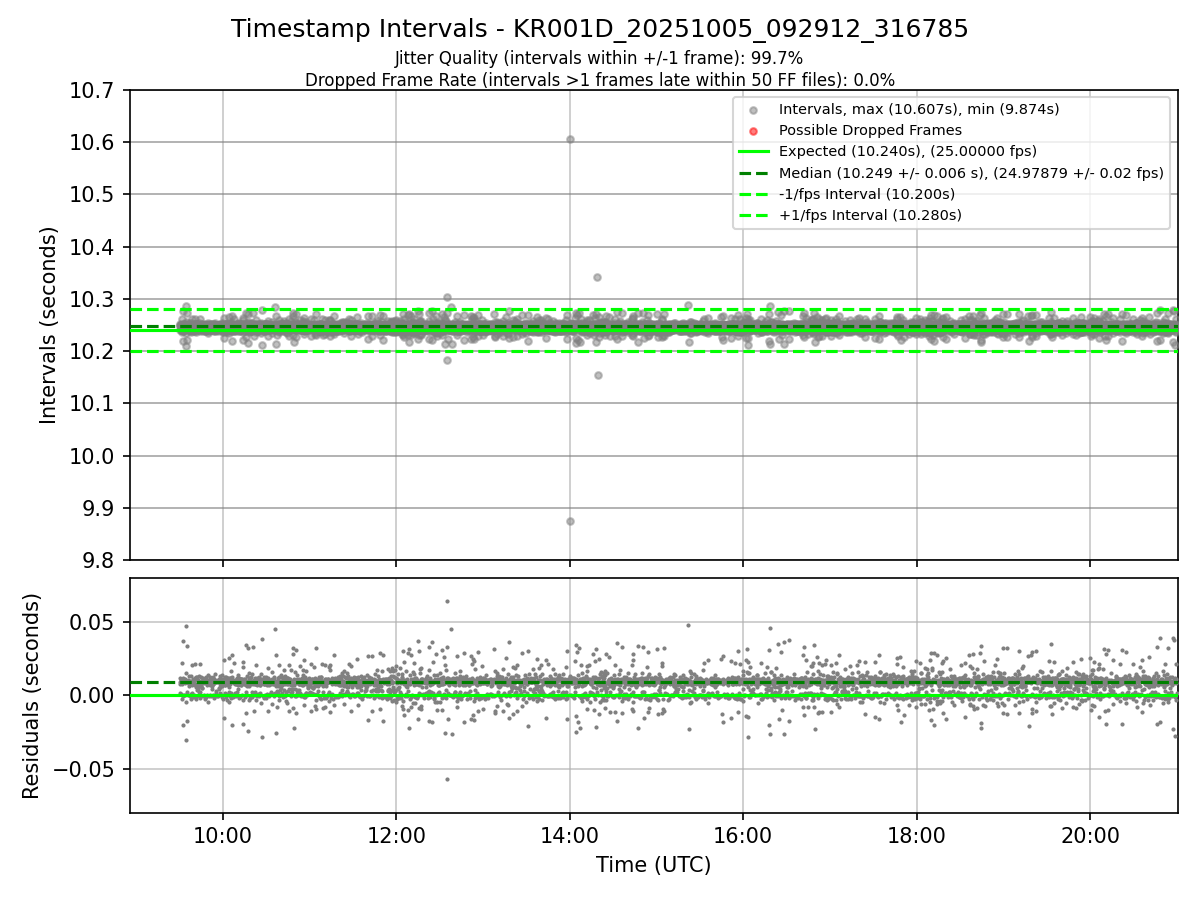
Task: Click the red marker icon for Possible Dropped Frames
Action: tap(754, 131)
